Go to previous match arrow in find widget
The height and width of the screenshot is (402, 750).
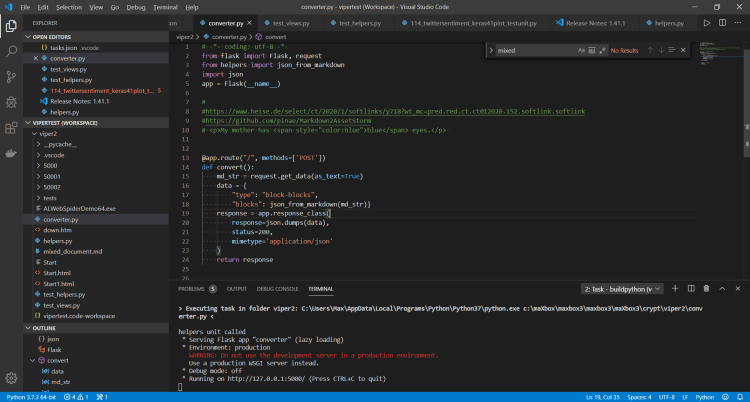650,50
